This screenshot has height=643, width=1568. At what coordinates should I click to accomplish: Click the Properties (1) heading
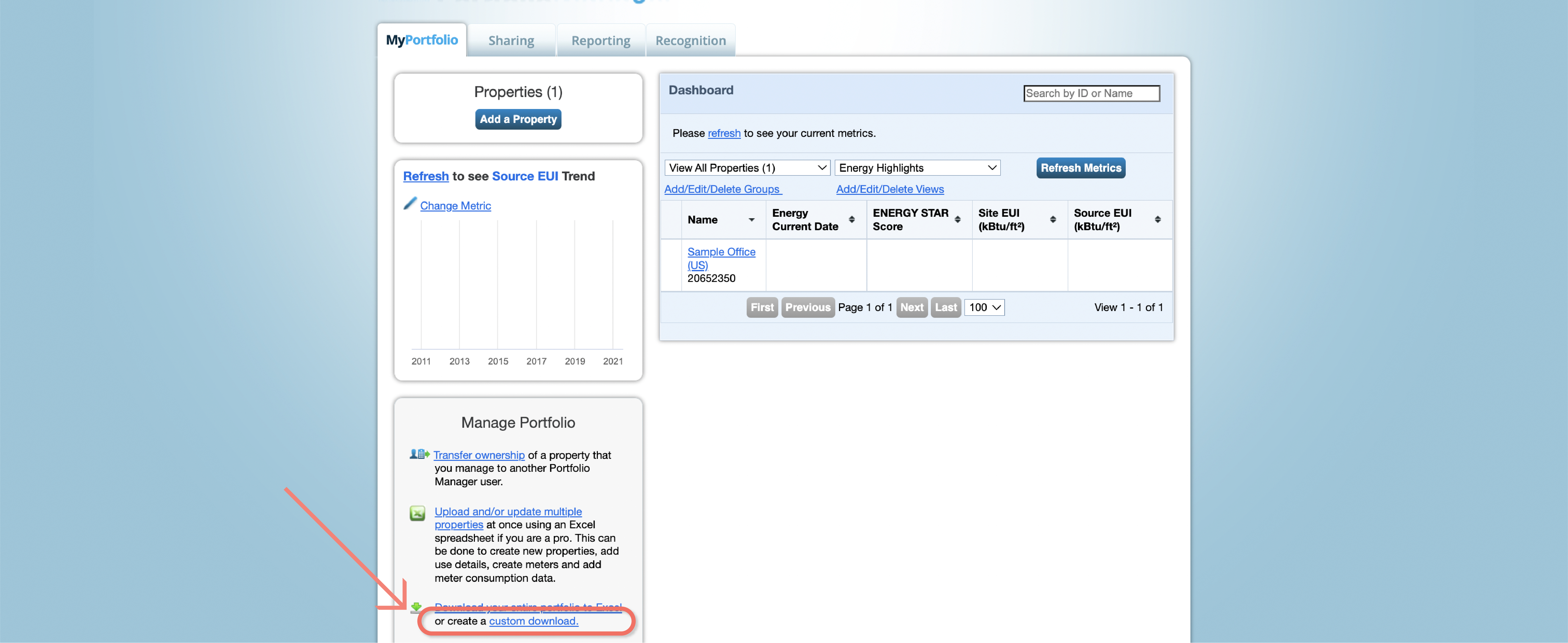[518, 92]
